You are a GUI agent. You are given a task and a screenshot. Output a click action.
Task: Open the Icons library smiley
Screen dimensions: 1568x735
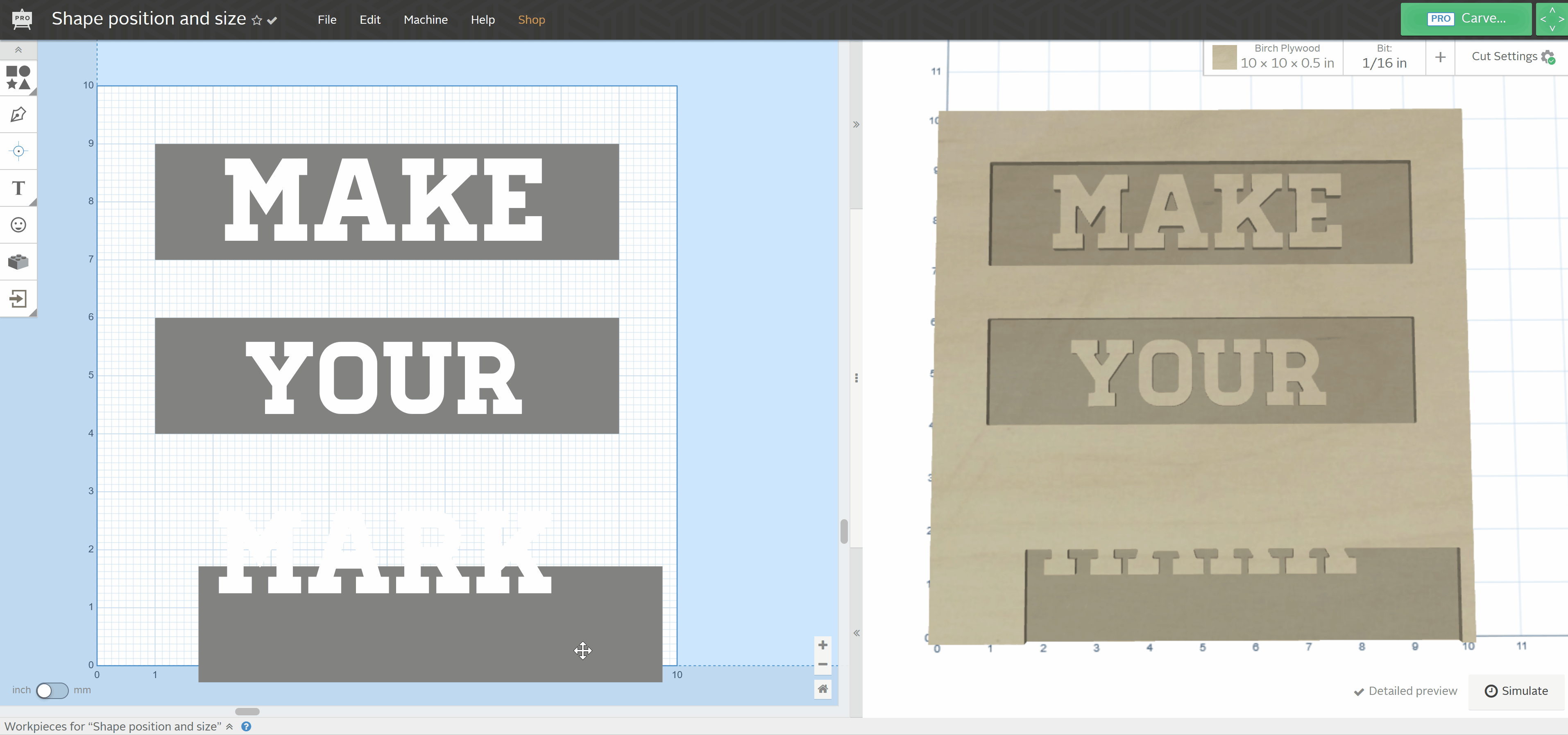pos(18,225)
